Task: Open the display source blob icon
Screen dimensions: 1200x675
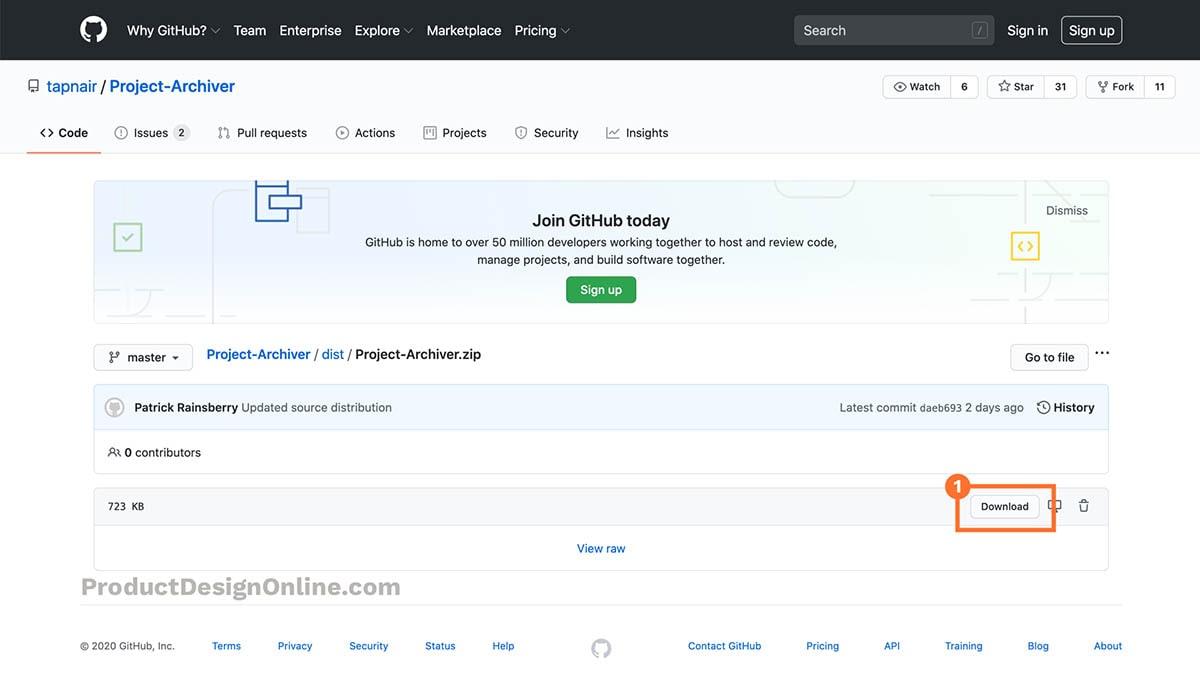Action: (1054, 506)
